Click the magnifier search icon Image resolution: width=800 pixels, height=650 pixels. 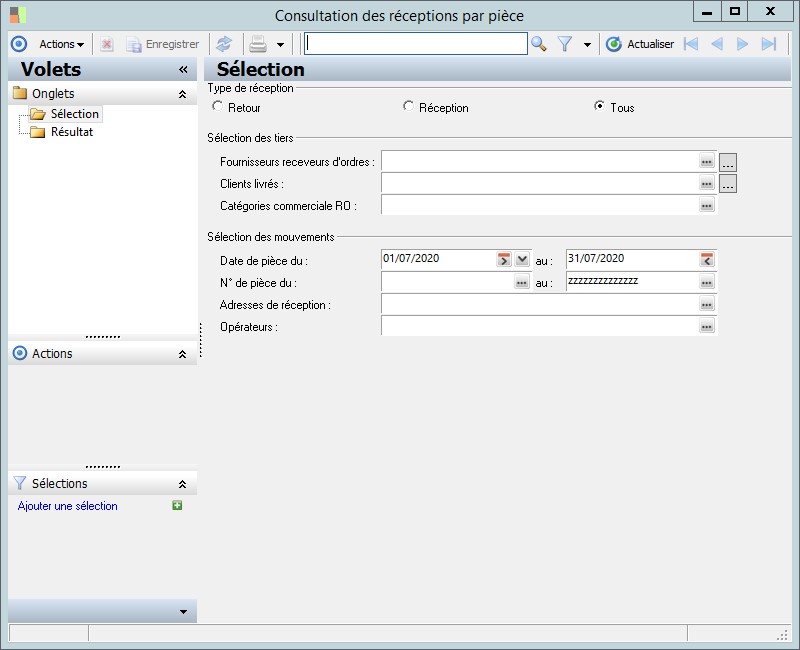tap(539, 44)
